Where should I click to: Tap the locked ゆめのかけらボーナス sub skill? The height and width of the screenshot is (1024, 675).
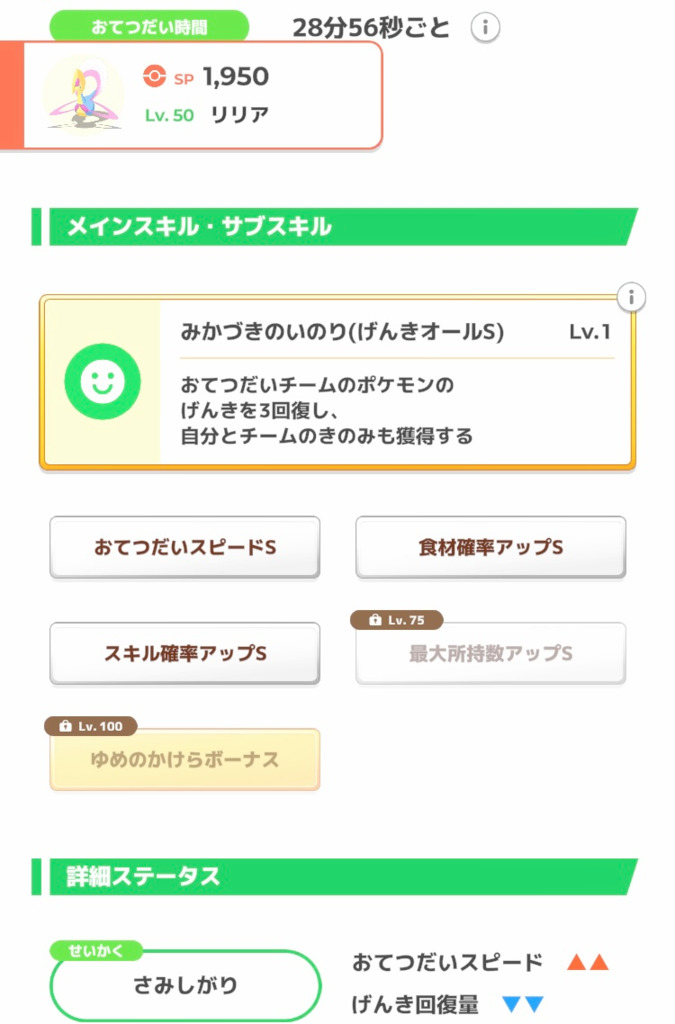coord(185,760)
